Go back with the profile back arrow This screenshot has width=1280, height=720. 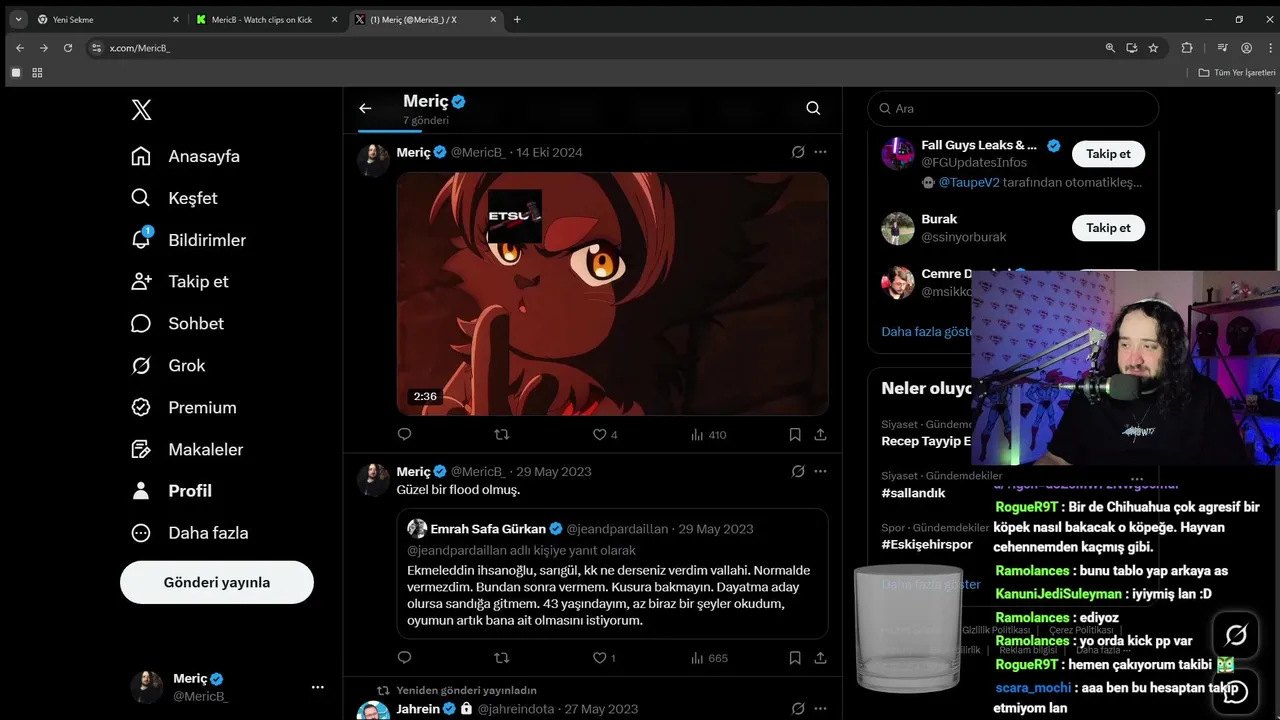pyautogui.click(x=365, y=108)
